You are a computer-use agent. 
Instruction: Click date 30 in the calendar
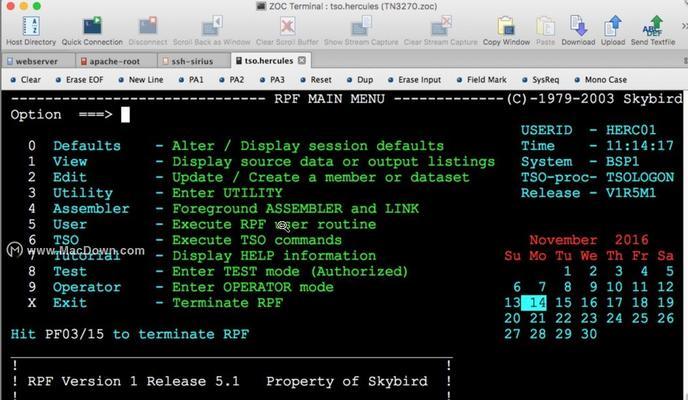pyautogui.click(x=589, y=334)
